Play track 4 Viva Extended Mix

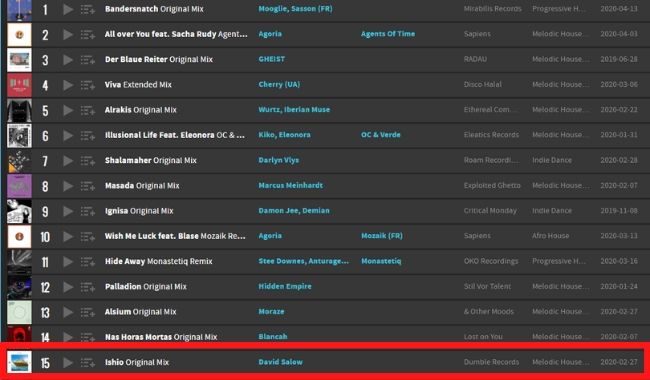click(x=68, y=85)
